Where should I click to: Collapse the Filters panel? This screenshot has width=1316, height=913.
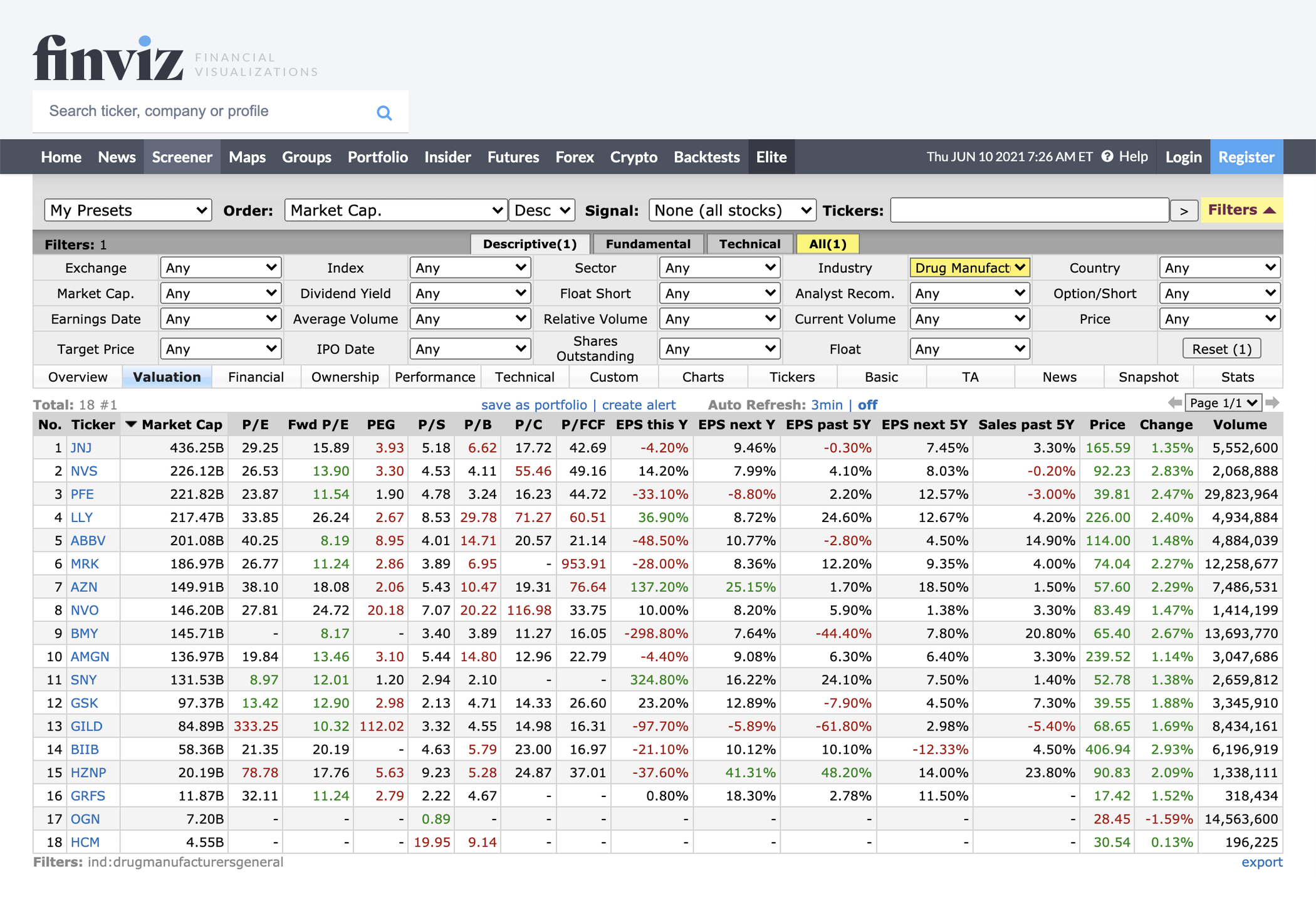[1241, 210]
